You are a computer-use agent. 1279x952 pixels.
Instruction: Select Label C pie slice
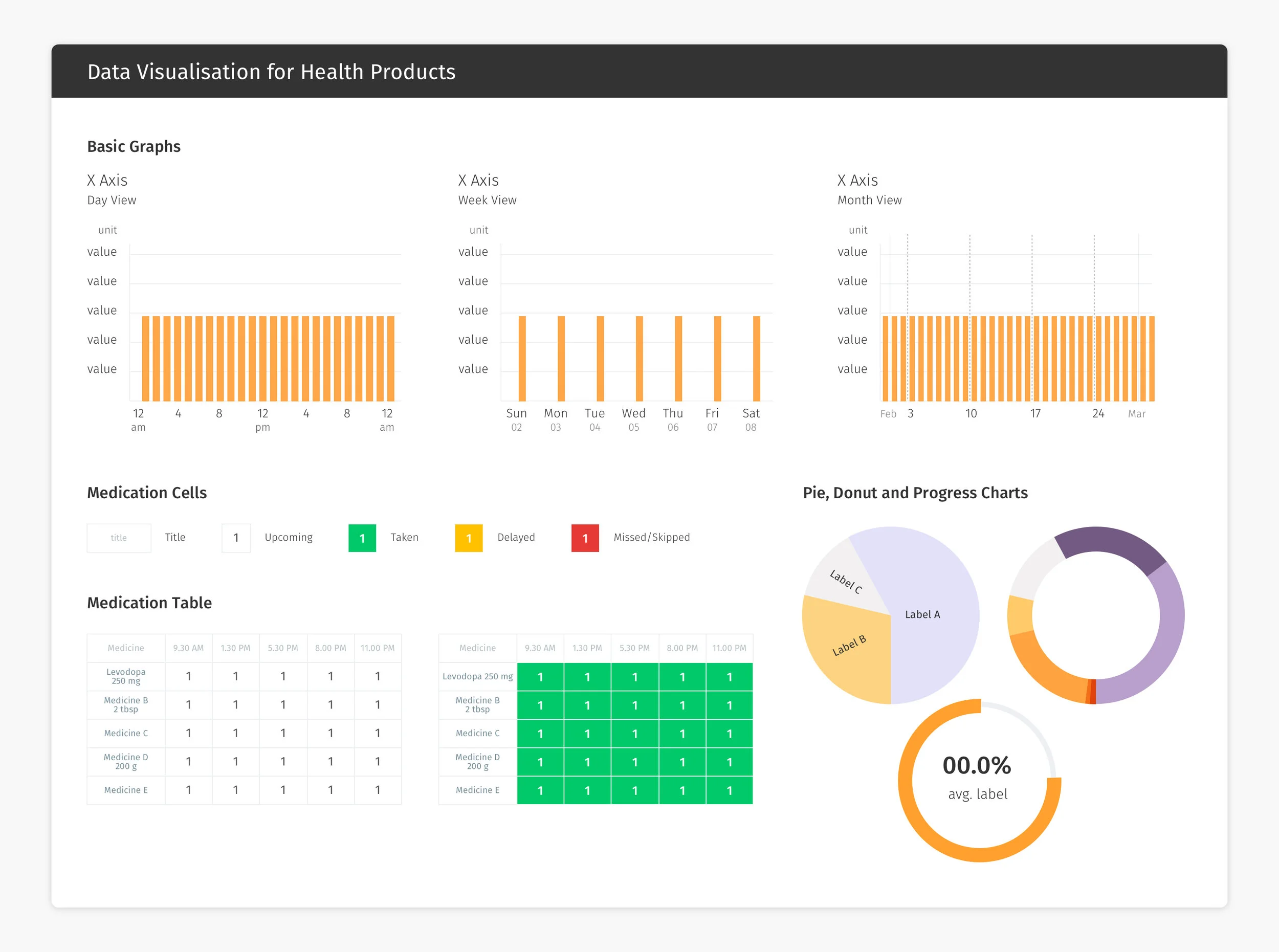tap(845, 580)
